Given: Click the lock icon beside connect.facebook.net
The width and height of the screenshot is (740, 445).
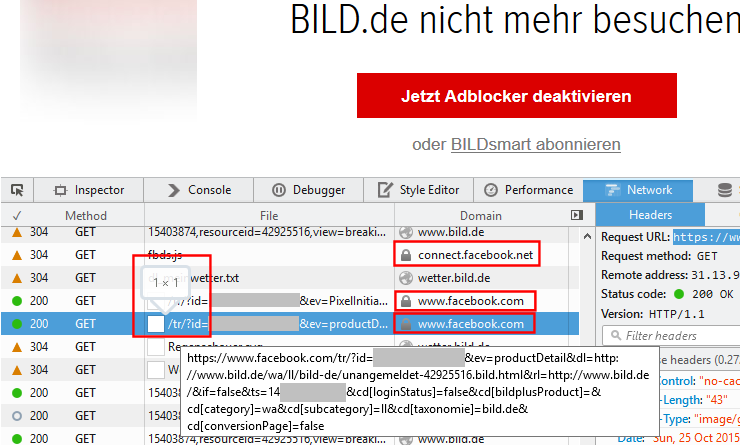Looking at the screenshot, I should pos(405,255).
